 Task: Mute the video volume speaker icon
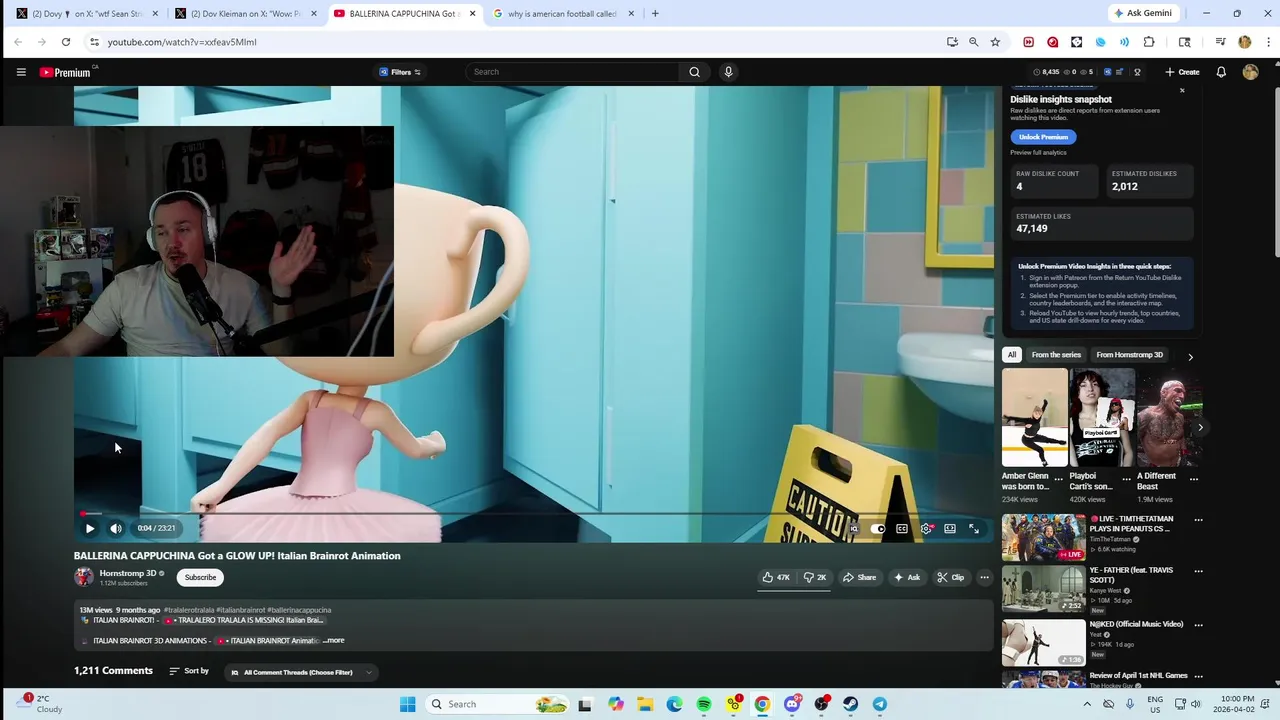[116, 528]
